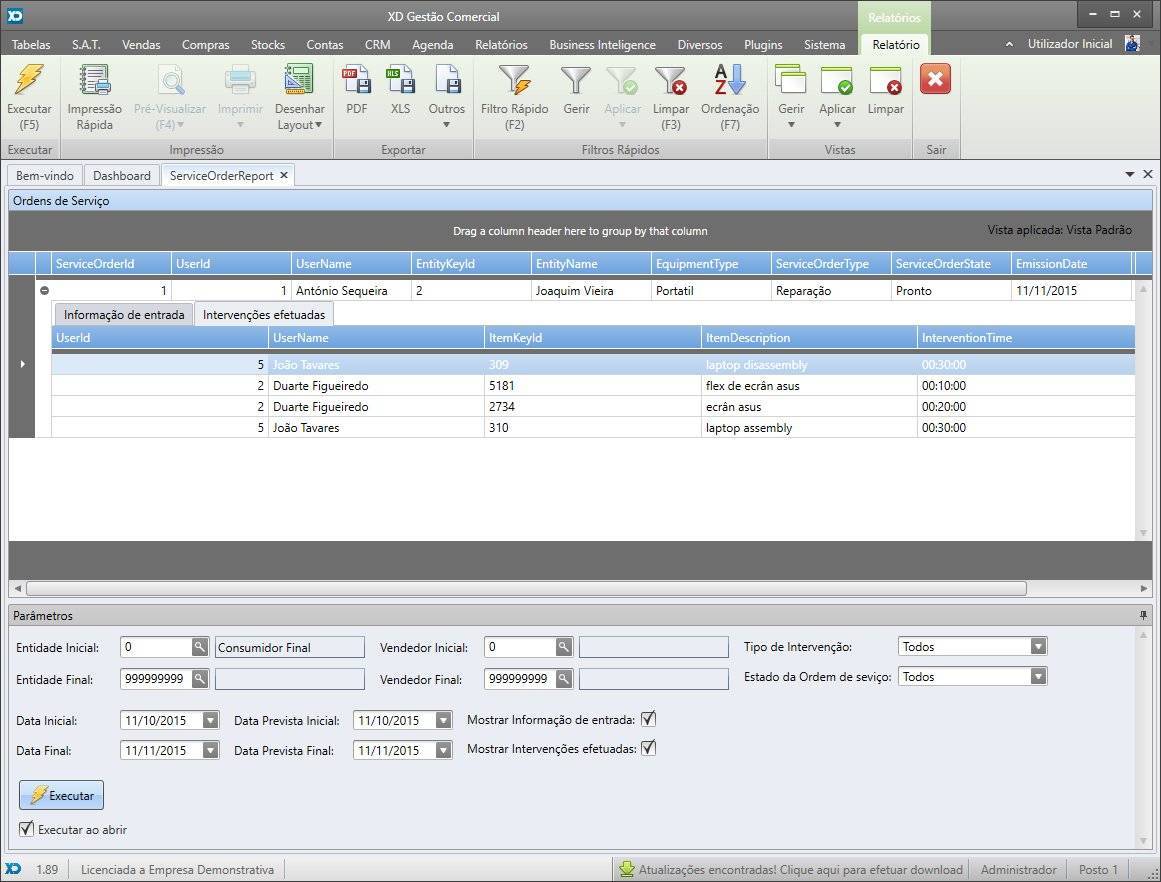Image resolution: width=1161 pixels, height=882 pixels.
Task: Click user avatar icon beside Utilizador Inicial
Action: (x=1132, y=44)
